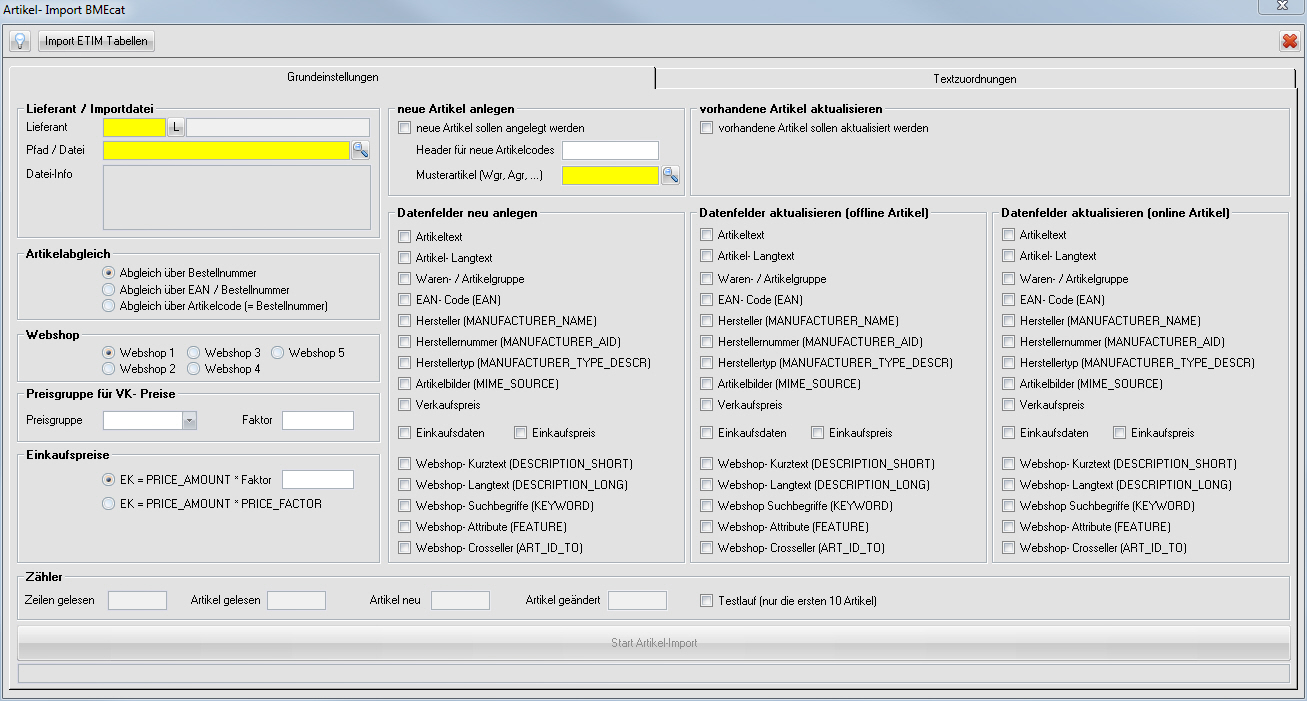Check EAN- Code under online Artikel aktualisieren
Screen dimensions: 1307x701
pyautogui.click(x=1009, y=300)
